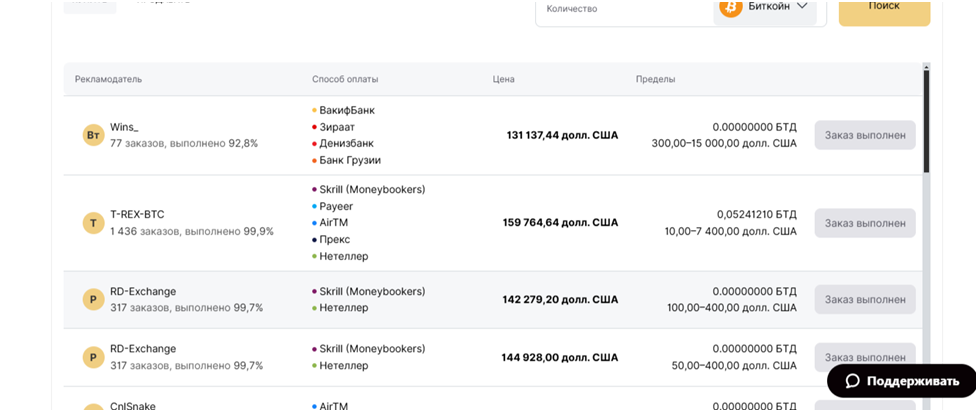Click the CnlSnake advertiser name
The height and width of the screenshot is (412, 978).
pos(133,406)
